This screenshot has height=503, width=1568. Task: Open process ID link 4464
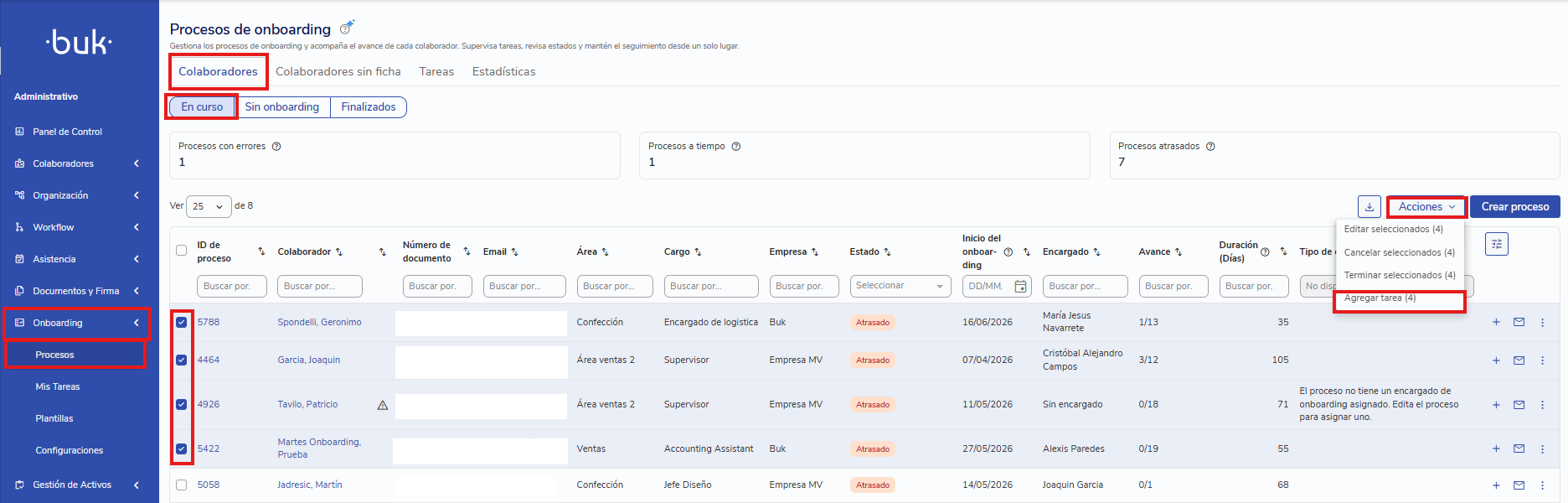point(209,360)
